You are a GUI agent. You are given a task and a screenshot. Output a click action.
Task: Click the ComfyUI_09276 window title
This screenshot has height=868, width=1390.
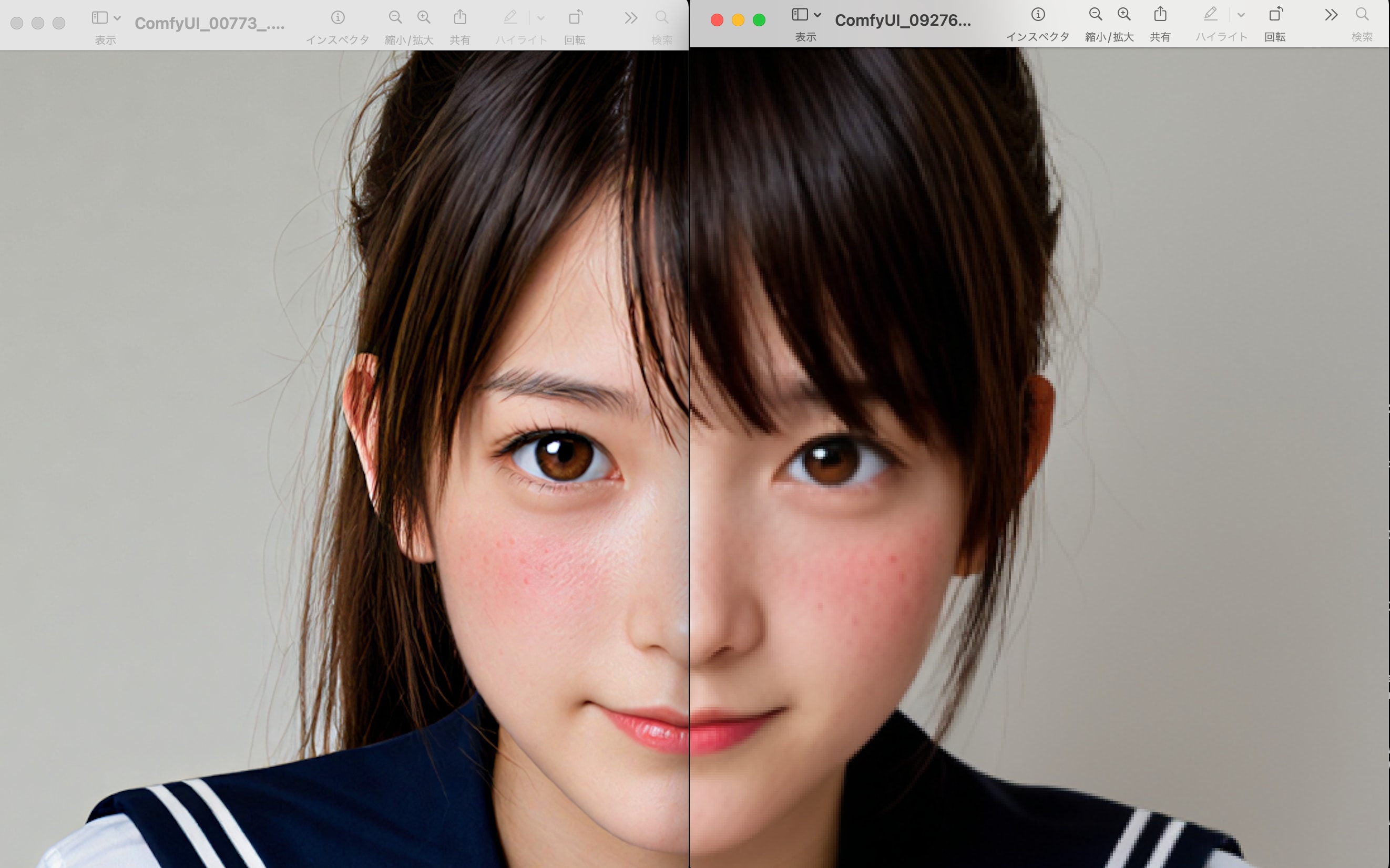[902, 20]
